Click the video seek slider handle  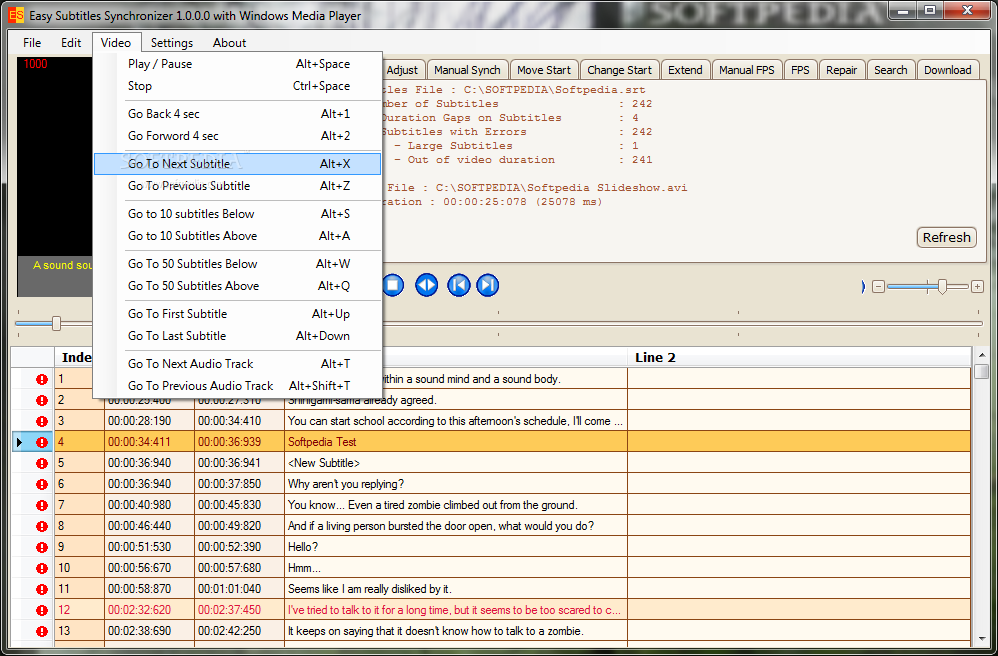pyautogui.click(x=56, y=323)
